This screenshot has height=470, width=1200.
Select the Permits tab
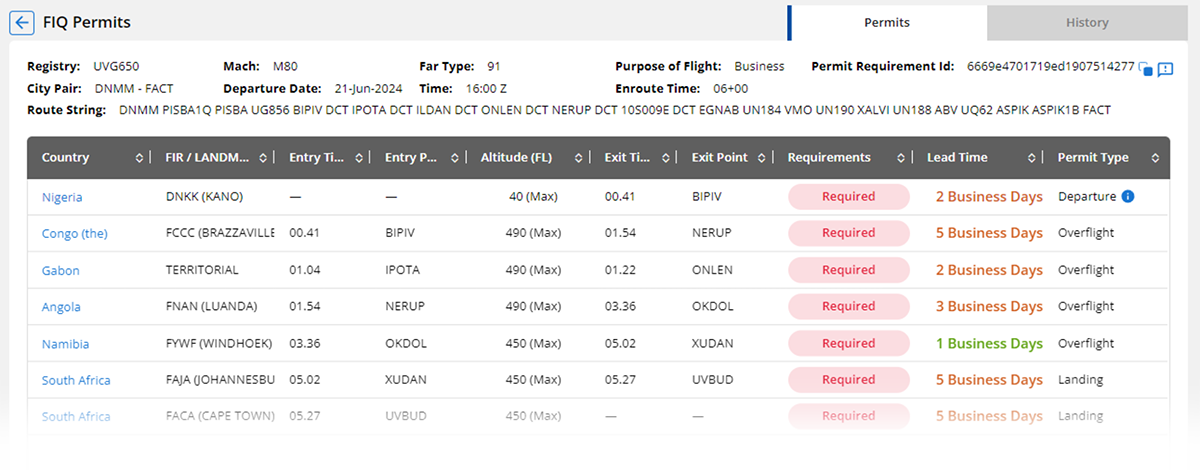pyautogui.click(x=887, y=22)
